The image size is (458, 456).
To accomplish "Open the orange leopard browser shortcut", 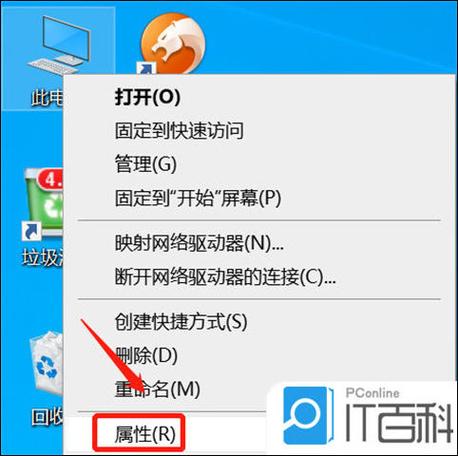I will [x=173, y=43].
